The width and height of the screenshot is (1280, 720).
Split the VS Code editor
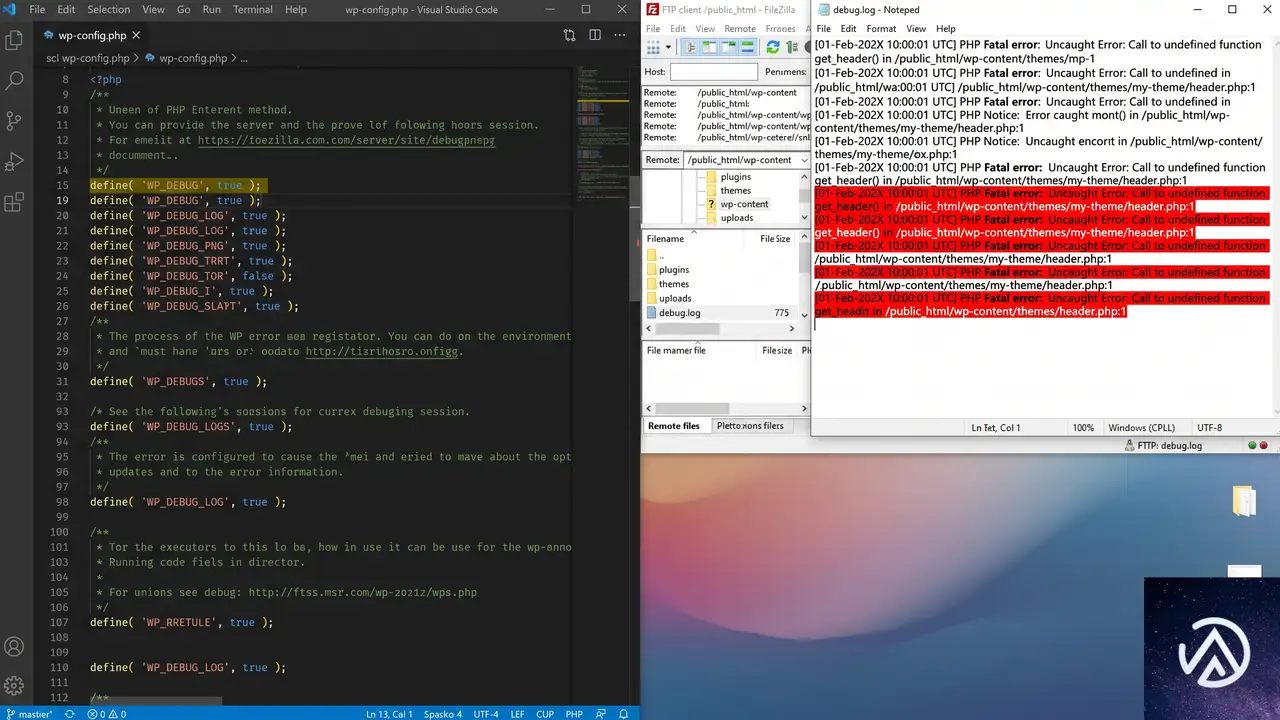594,35
